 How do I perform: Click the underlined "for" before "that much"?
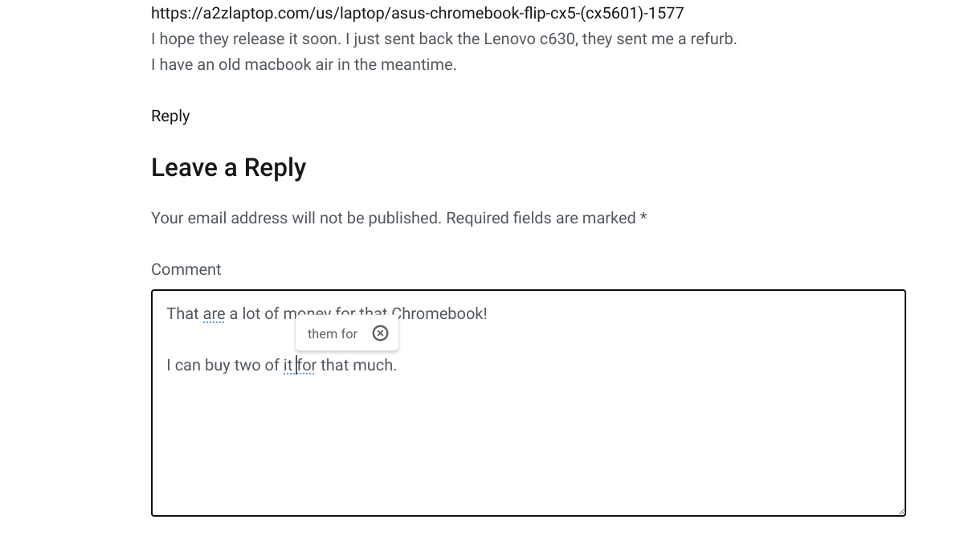point(306,365)
